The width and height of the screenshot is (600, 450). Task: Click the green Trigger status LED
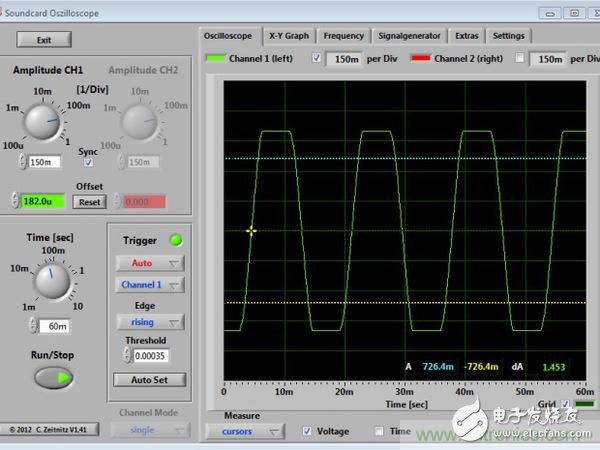point(178,240)
